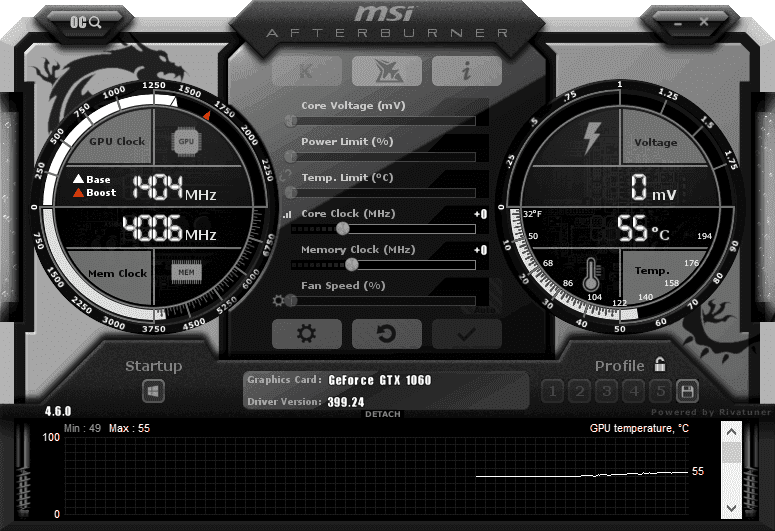The height and width of the screenshot is (531, 775).
Task: Toggle the fan speed Auto button
Action: click(x=484, y=309)
